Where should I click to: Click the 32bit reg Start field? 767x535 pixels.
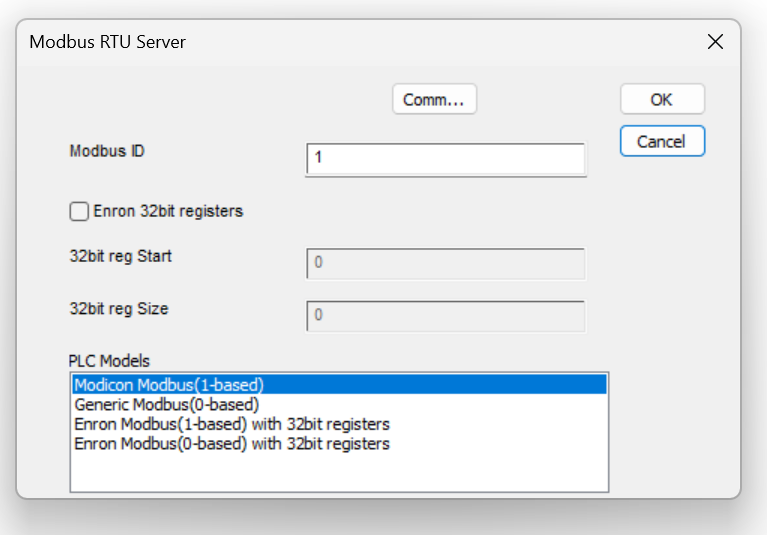(446, 264)
